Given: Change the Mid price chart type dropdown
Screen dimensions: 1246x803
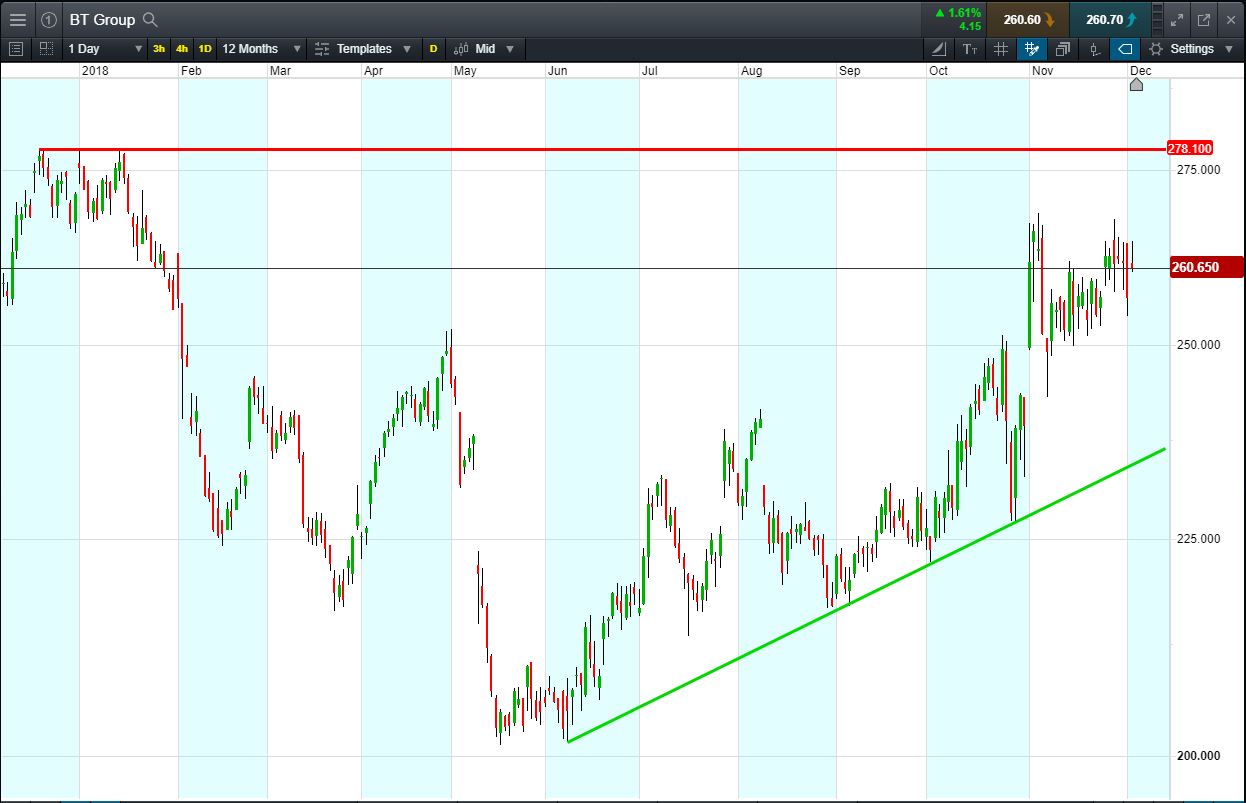Looking at the screenshot, I should (x=484, y=48).
